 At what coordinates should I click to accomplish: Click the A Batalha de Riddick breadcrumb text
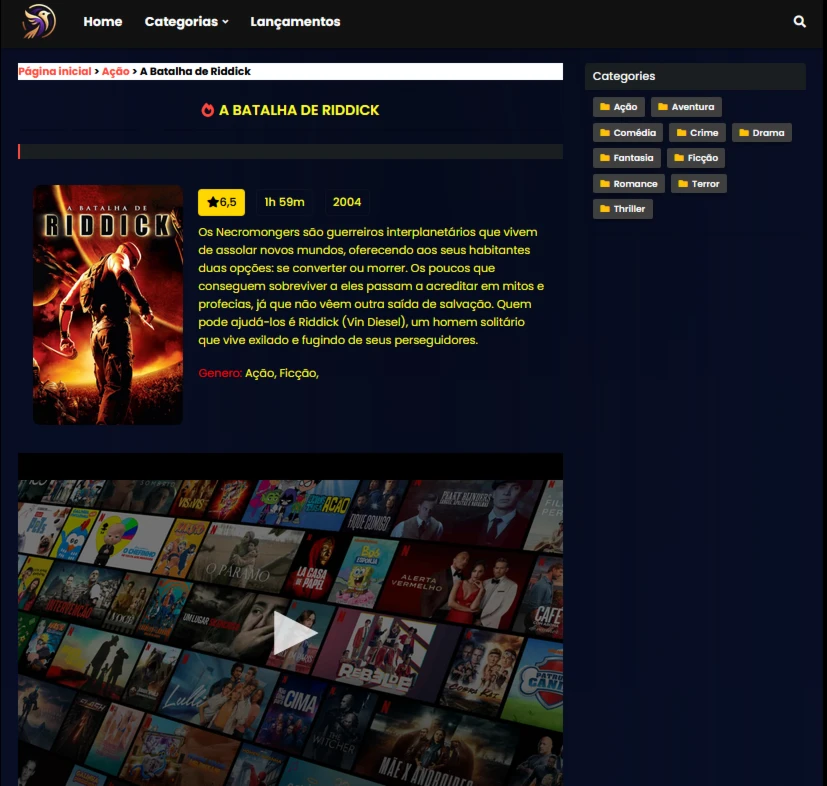point(195,71)
